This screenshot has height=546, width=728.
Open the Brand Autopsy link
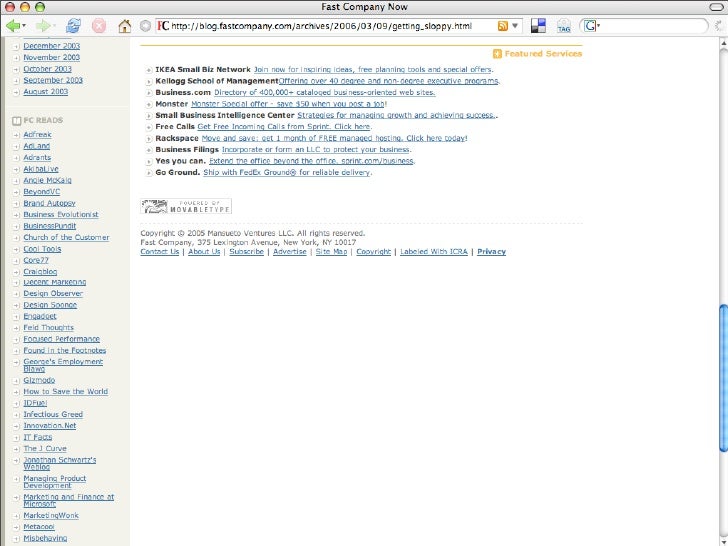pyautogui.click(x=49, y=203)
